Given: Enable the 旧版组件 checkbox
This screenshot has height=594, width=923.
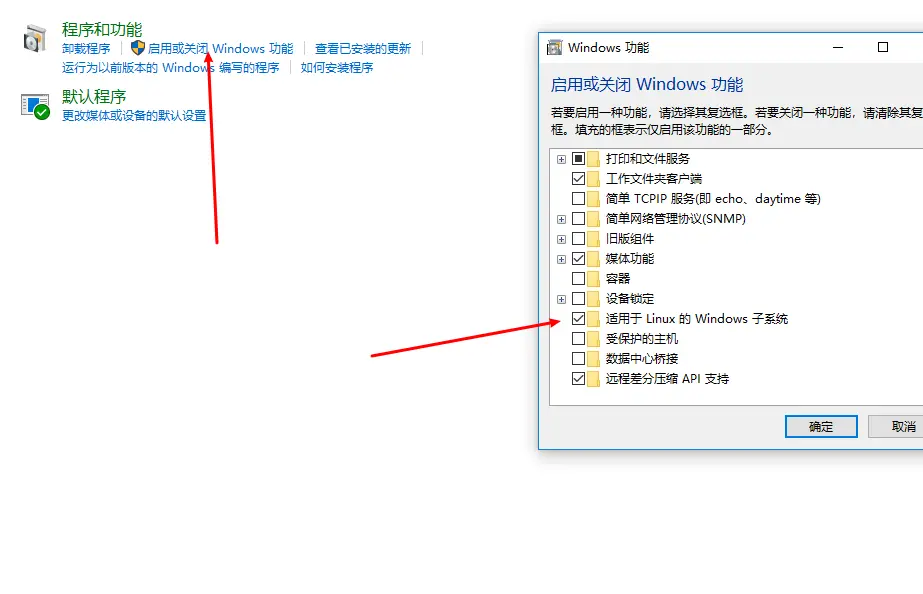Looking at the screenshot, I should [579, 239].
